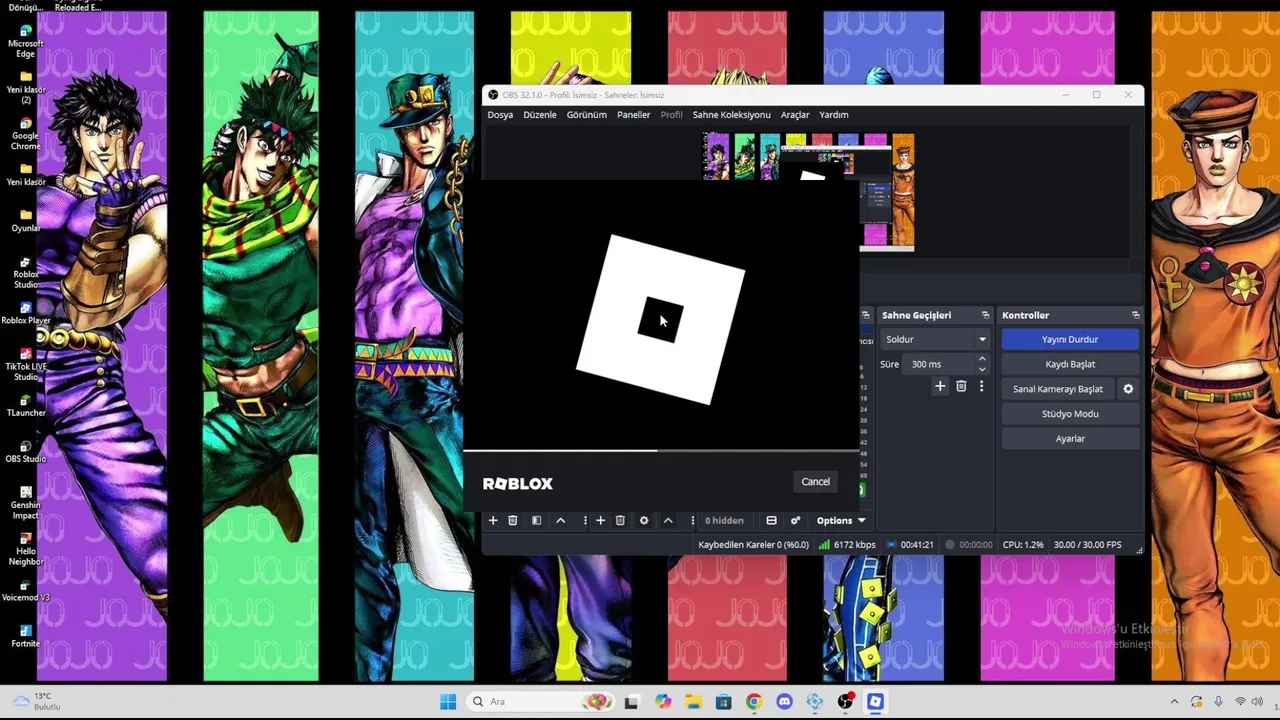Open Hello Neighbor desktop shortcut
Image resolution: width=1280 pixels, height=720 pixels.
coord(25,549)
